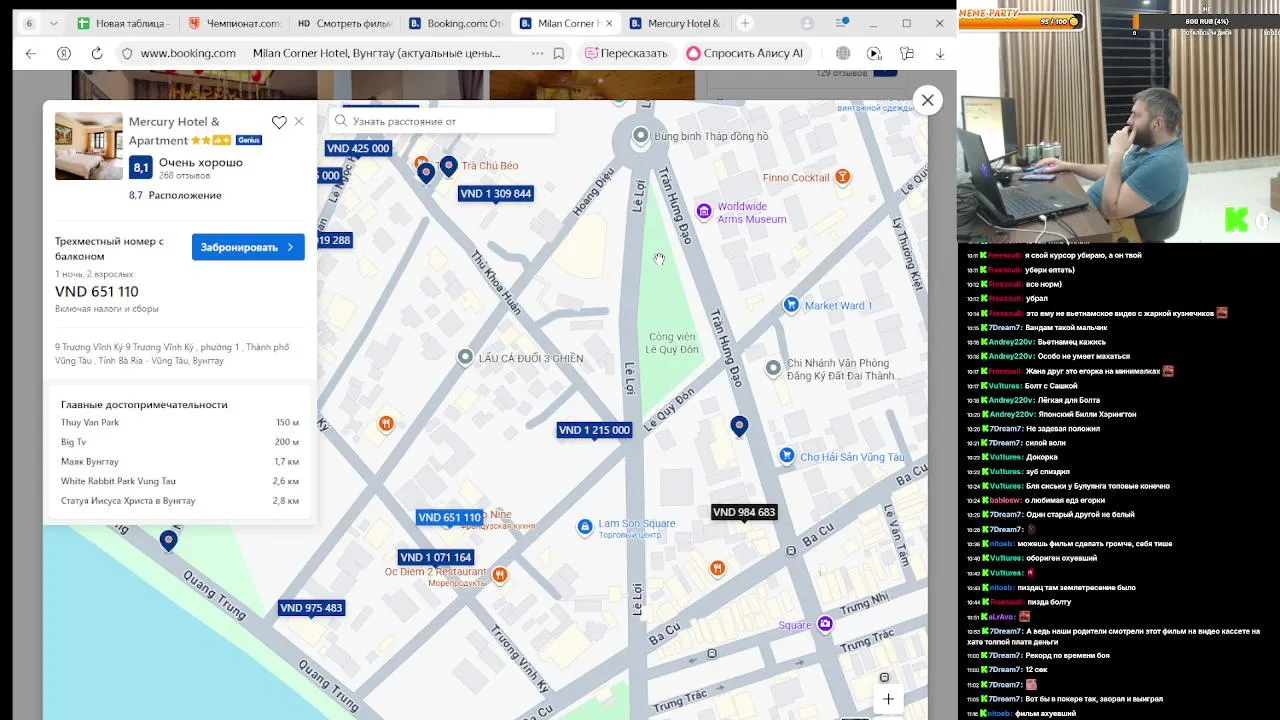The height and width of the screenshot is (720, 1280).
Task: Click the 8,1 review score badge
Action: click(141, 167)
